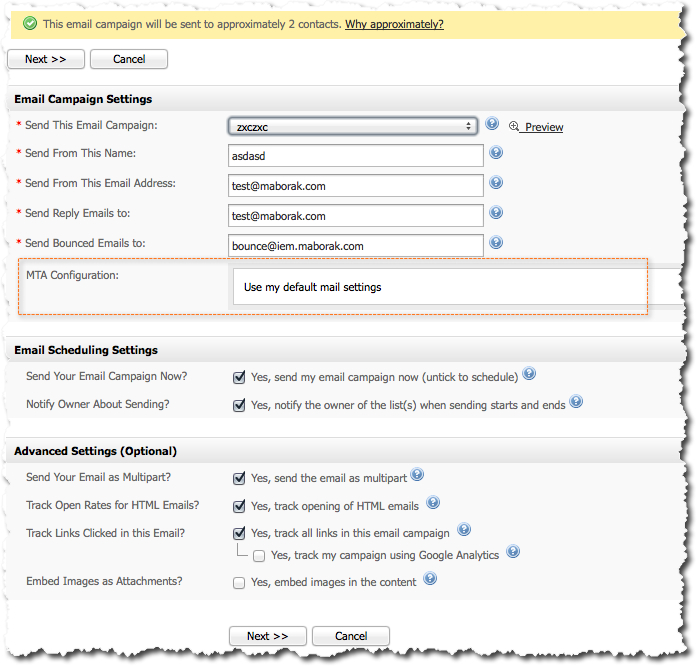Screen dimensions: 698x667
Task: Click the 'Email Campaign Settings' heading
Action: click(83, 99)
